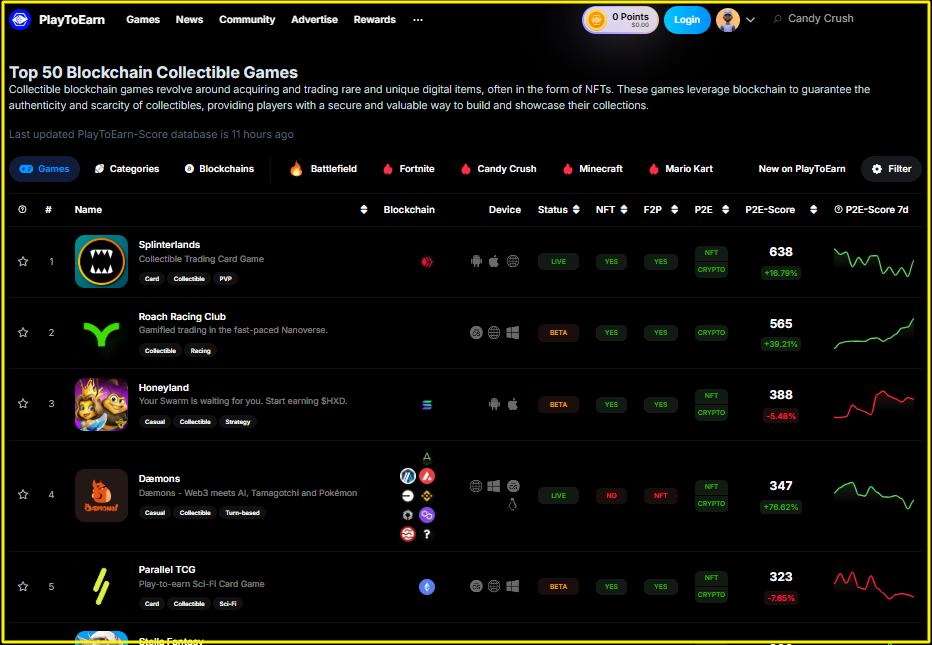Favorite Splinterlands using its star toggle
Image resolution: width=932 pixels, height=645 pixels.
[x=23, y=261]
